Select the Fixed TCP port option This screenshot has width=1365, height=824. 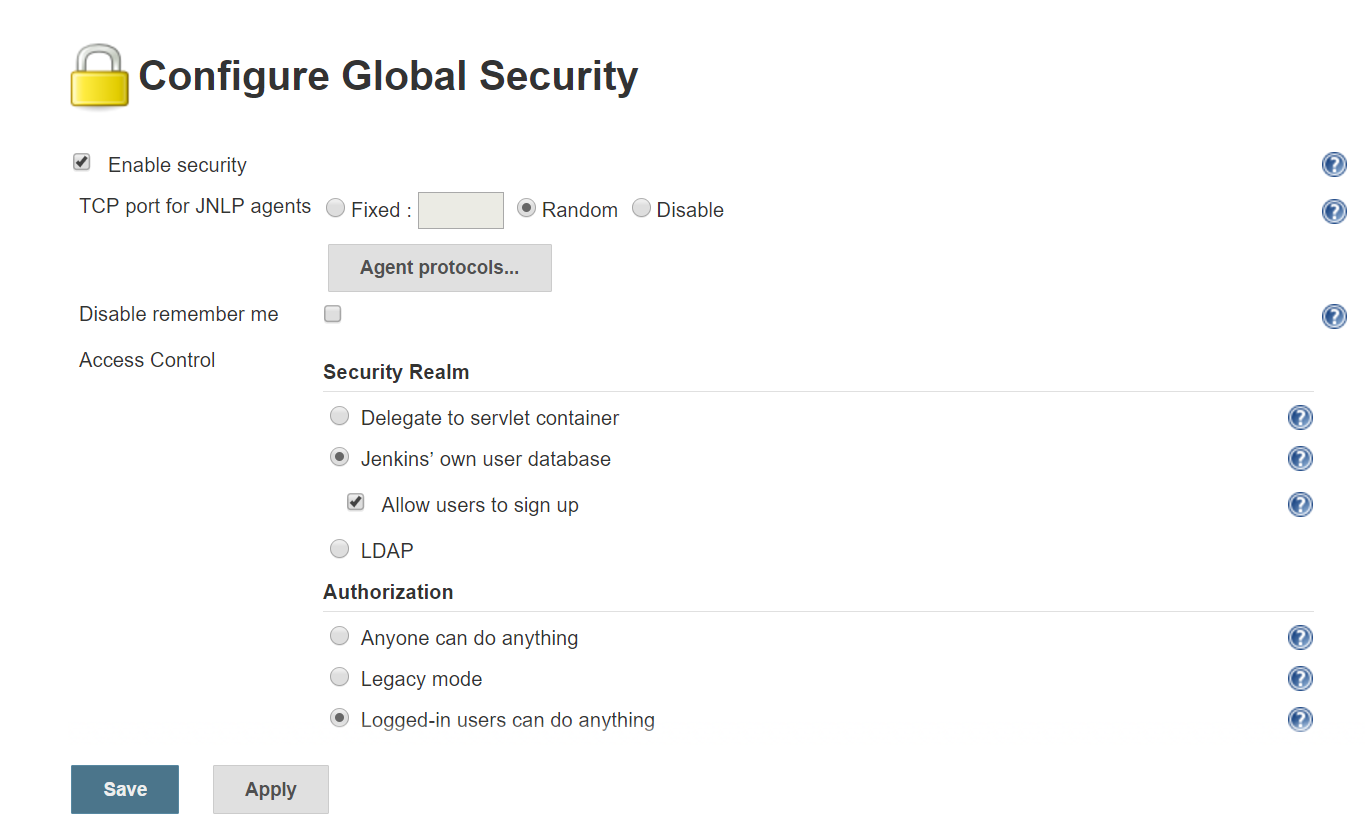tap(336, 208)
